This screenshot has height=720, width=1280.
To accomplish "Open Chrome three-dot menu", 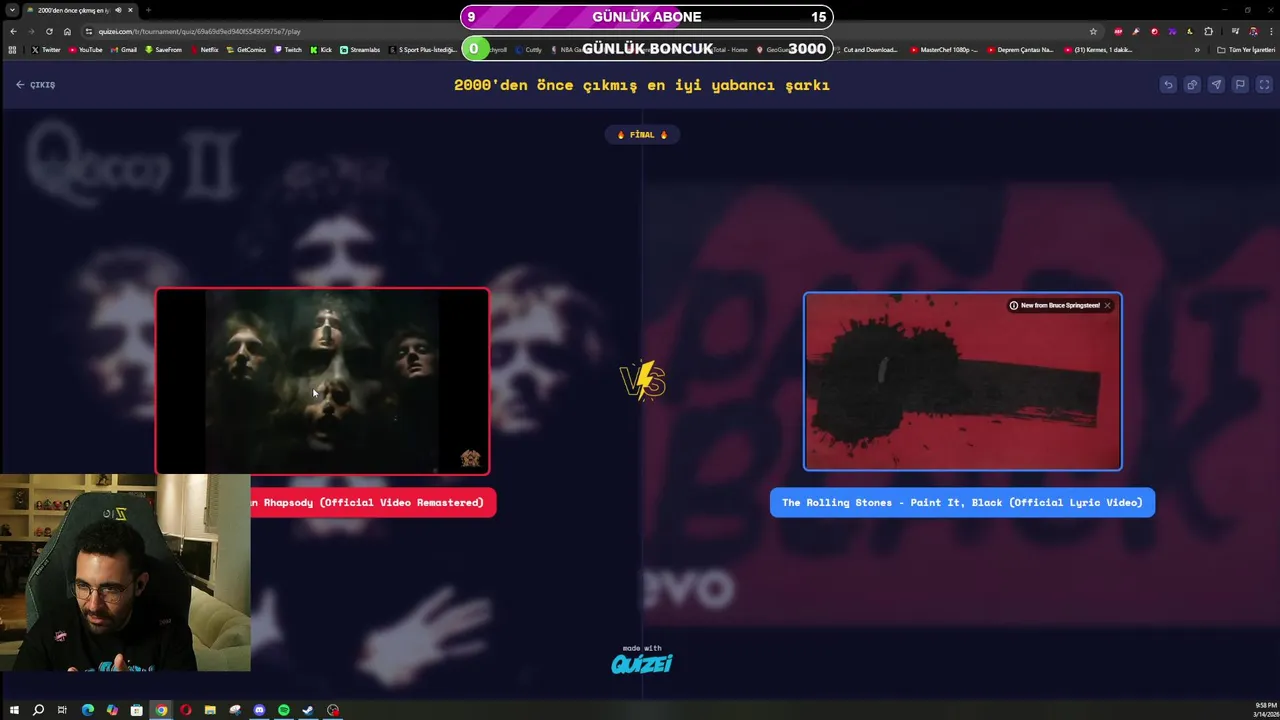I will tap(1270, 31).
